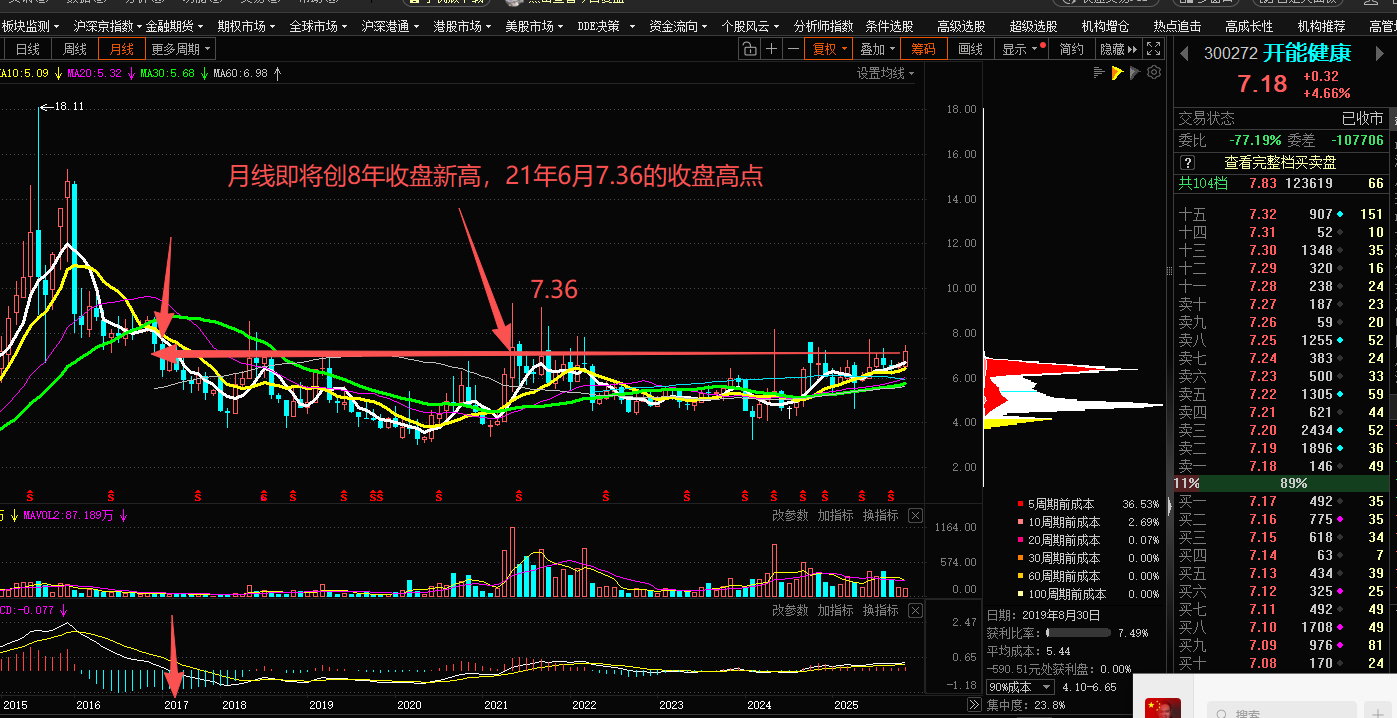Click 高级选股 button
Screen dimensions: 1397x718
point(961,26)
